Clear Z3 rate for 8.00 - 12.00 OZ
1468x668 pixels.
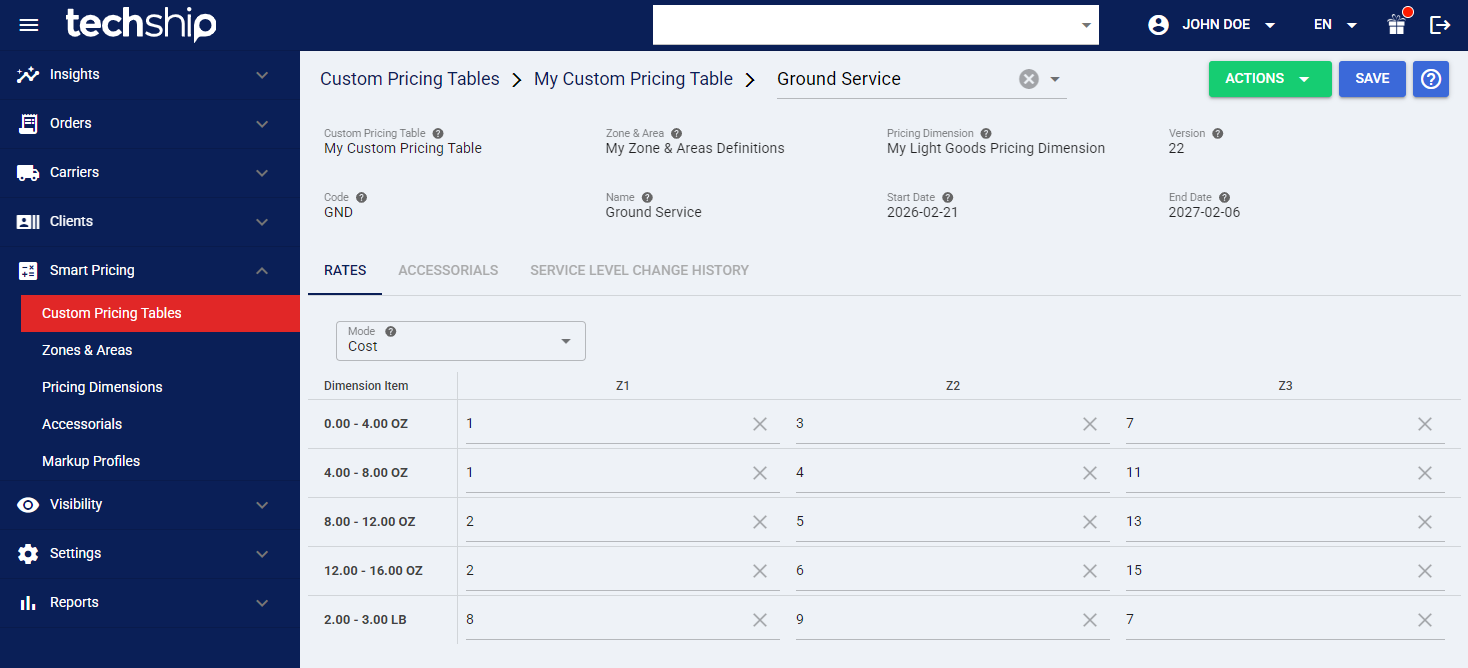point(1425,522)
